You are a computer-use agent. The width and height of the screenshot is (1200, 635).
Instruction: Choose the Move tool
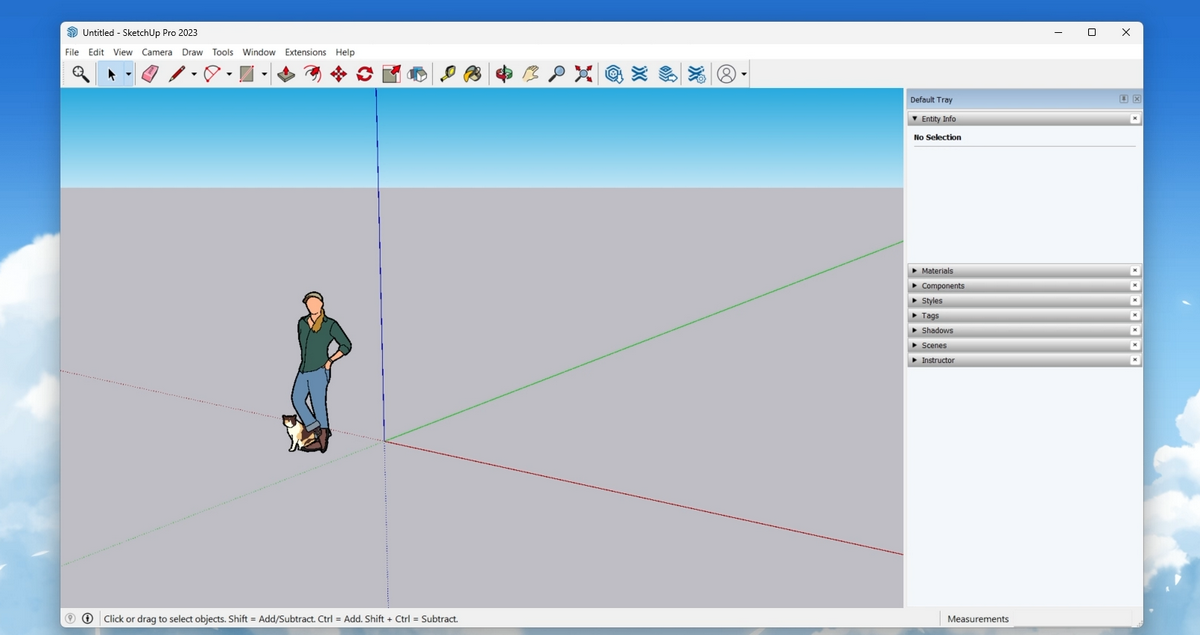pyautogui.click(x=337, y=73)
